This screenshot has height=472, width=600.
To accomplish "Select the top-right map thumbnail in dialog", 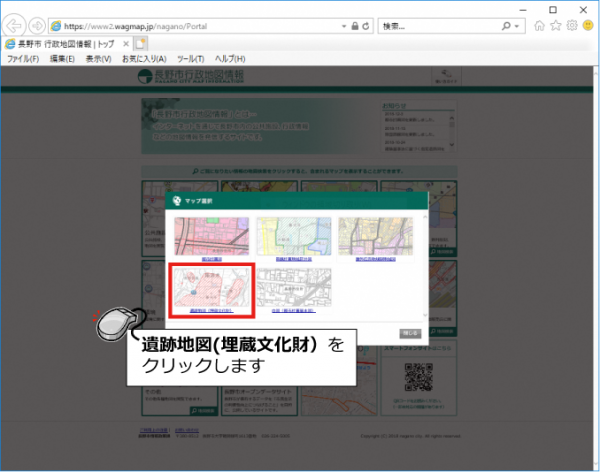I will coord(376,238).
